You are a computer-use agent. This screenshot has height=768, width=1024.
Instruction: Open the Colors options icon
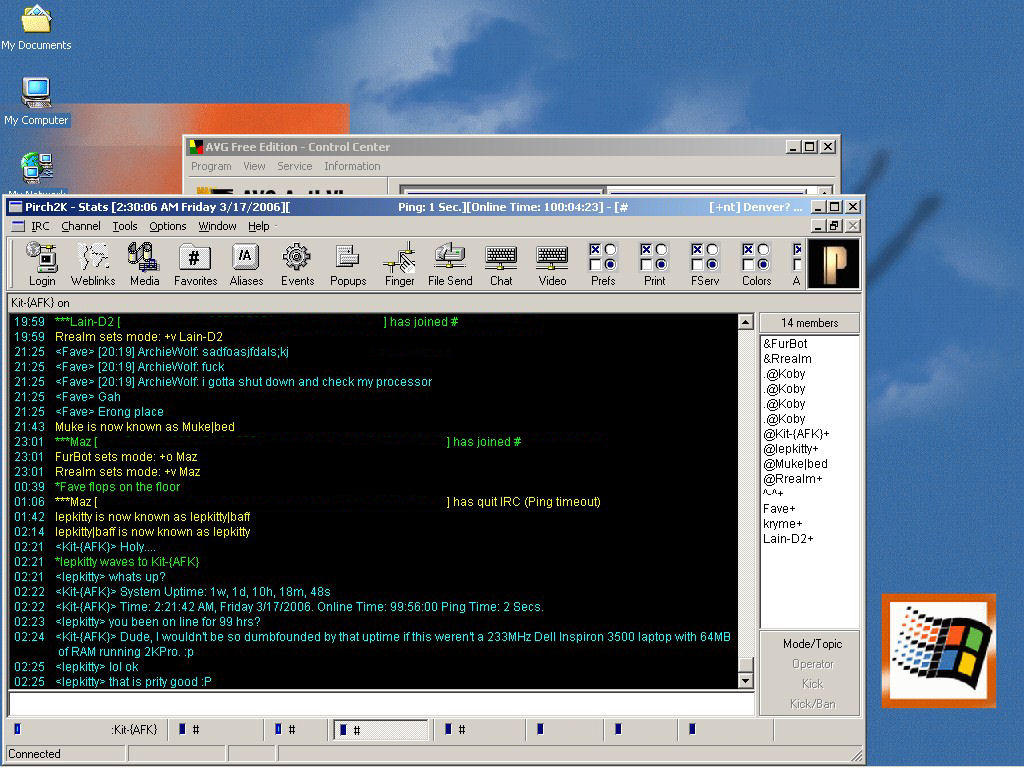pos(756,265)
